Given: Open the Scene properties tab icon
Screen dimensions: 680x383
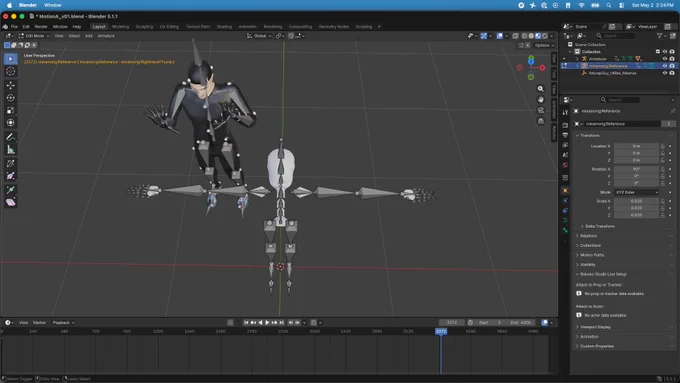Looking at the screenshot, I should (565, 155).
